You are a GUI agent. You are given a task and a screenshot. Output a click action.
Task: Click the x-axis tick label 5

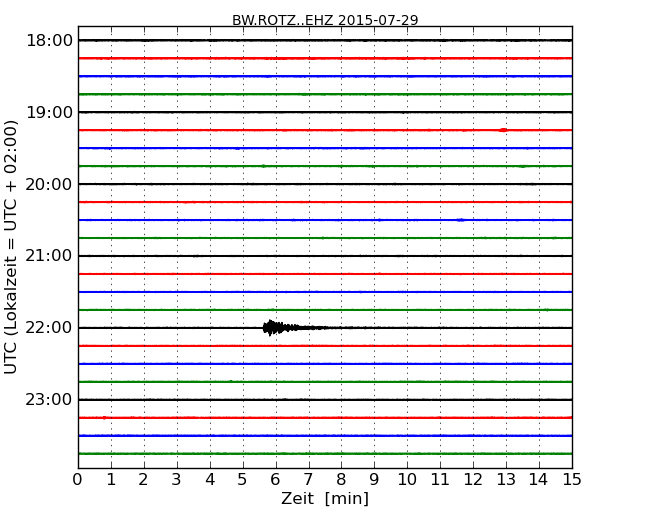(x=243, y=480)
